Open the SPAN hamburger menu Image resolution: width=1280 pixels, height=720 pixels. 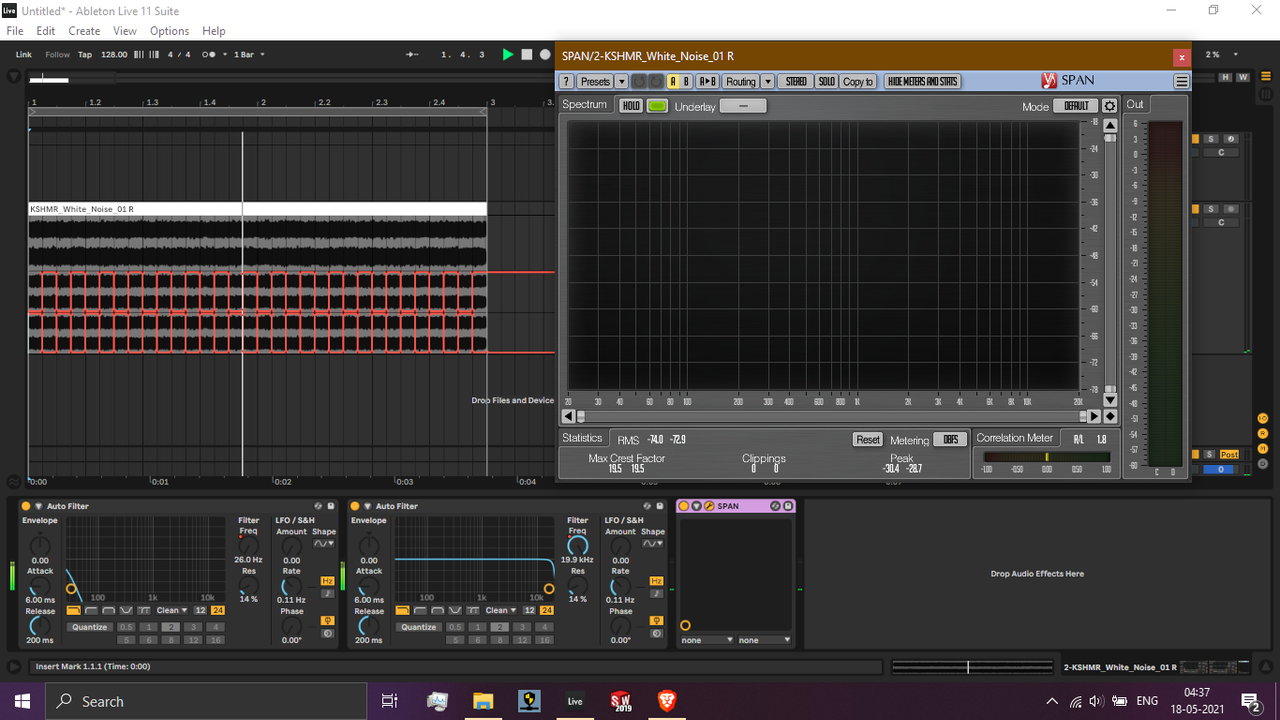[1181, 81]
